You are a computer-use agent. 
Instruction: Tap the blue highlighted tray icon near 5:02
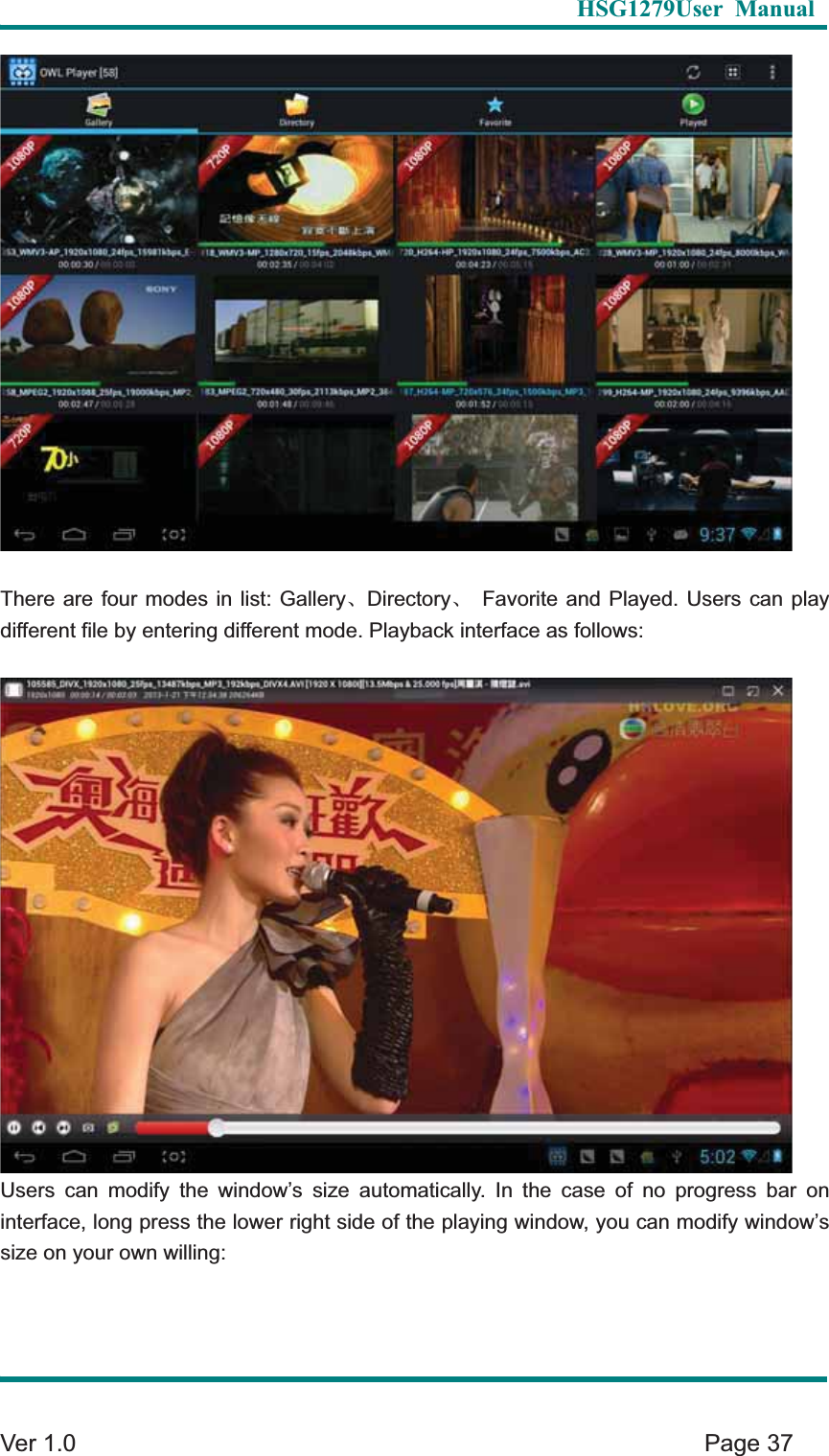(558, 1157)
